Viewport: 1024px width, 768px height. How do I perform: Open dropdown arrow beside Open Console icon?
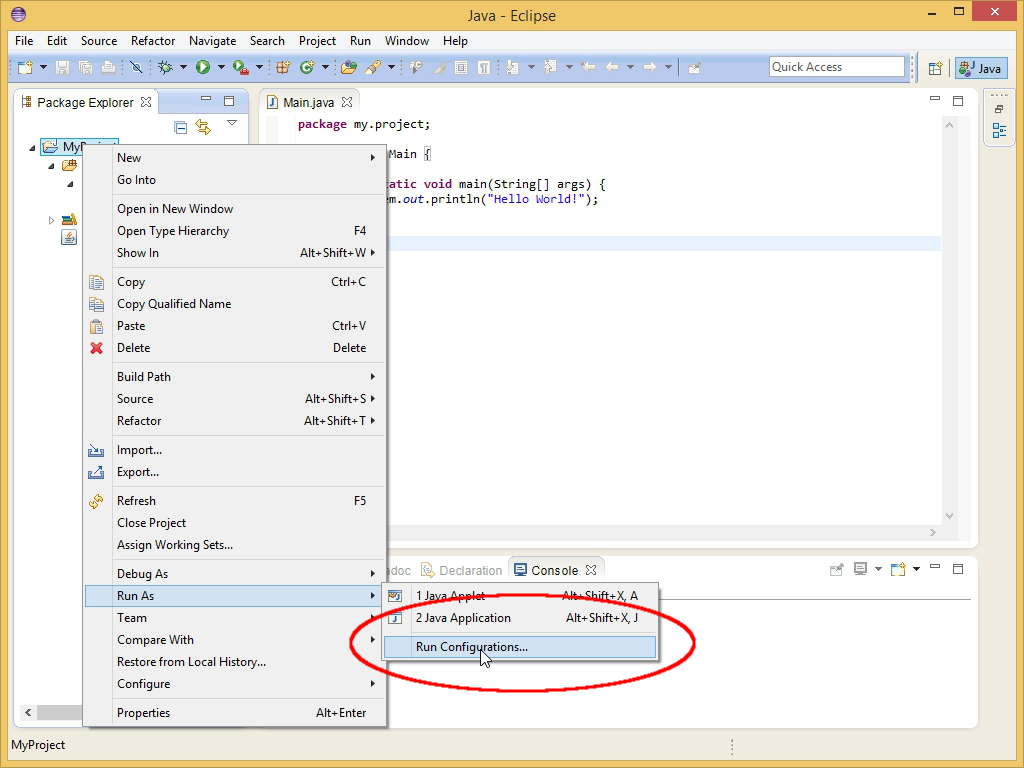pos(916,569)
